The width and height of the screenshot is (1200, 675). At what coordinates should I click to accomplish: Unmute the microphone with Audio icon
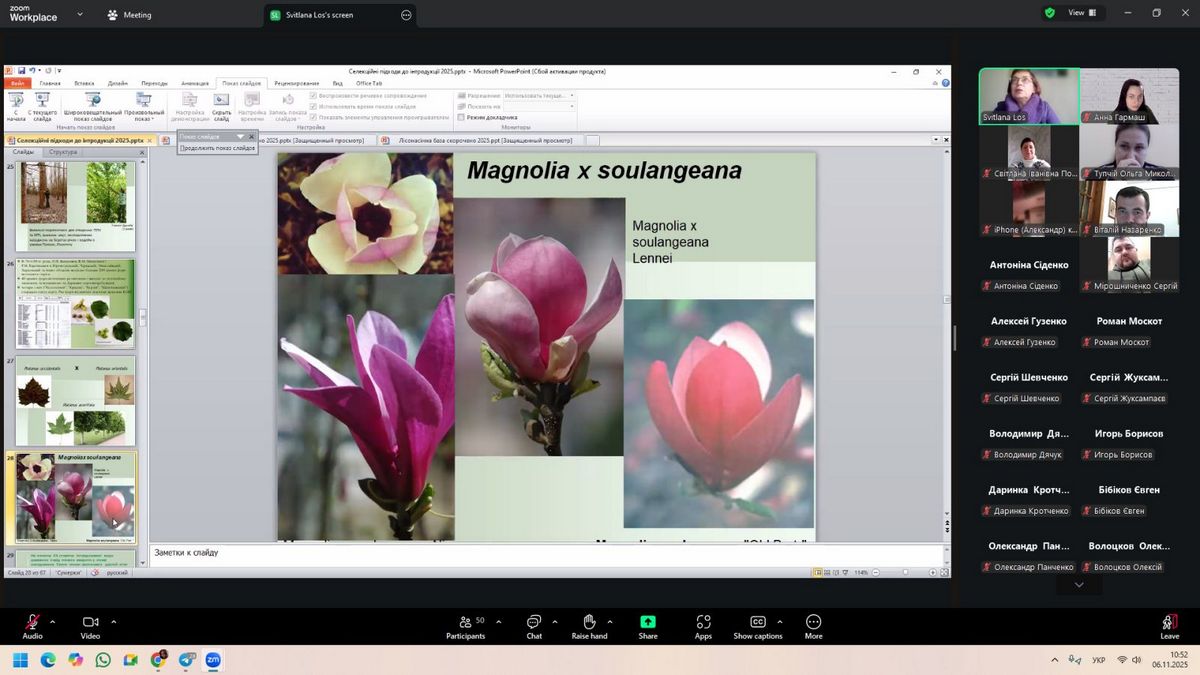pyautogui.click(x=32, y=623)
